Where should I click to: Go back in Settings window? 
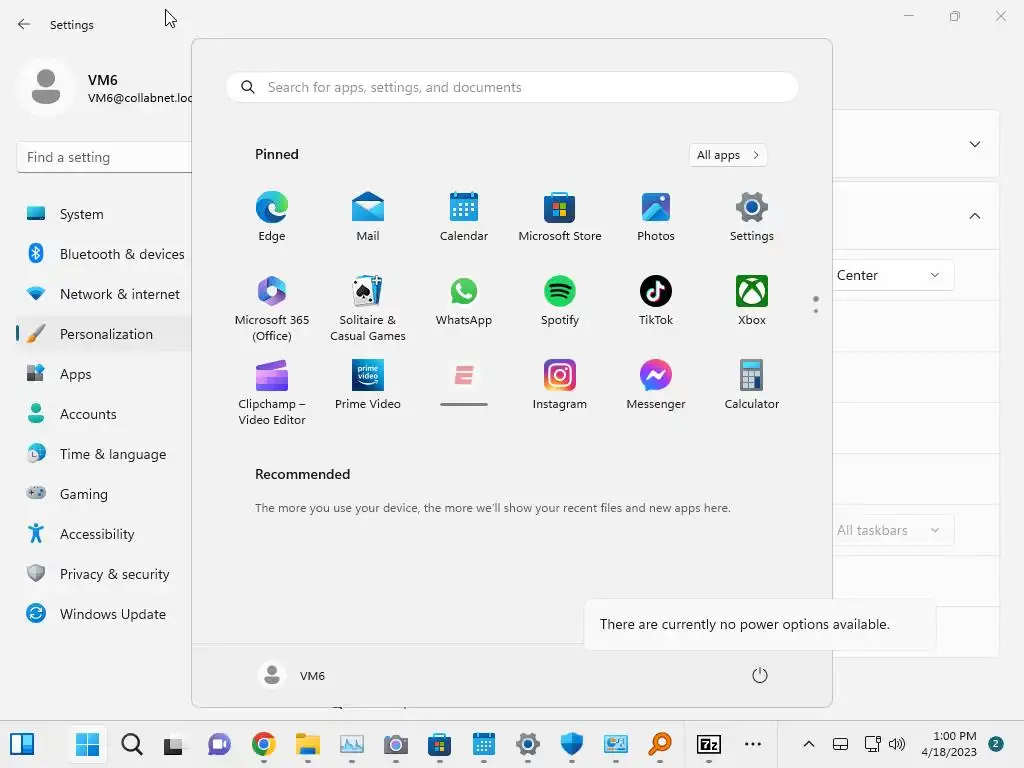click(24, 24)
